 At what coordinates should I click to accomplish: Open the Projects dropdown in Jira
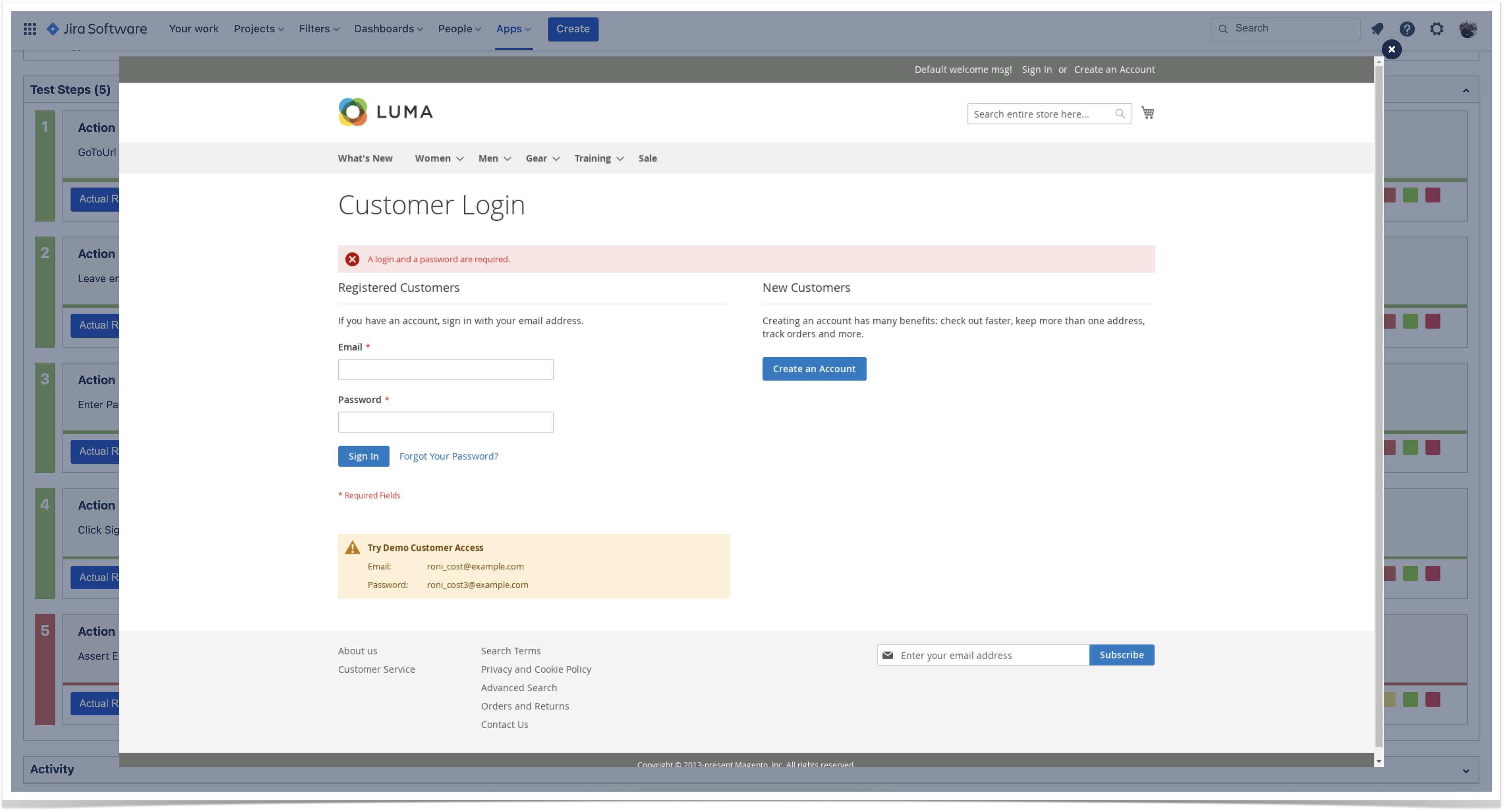[259, 29]
